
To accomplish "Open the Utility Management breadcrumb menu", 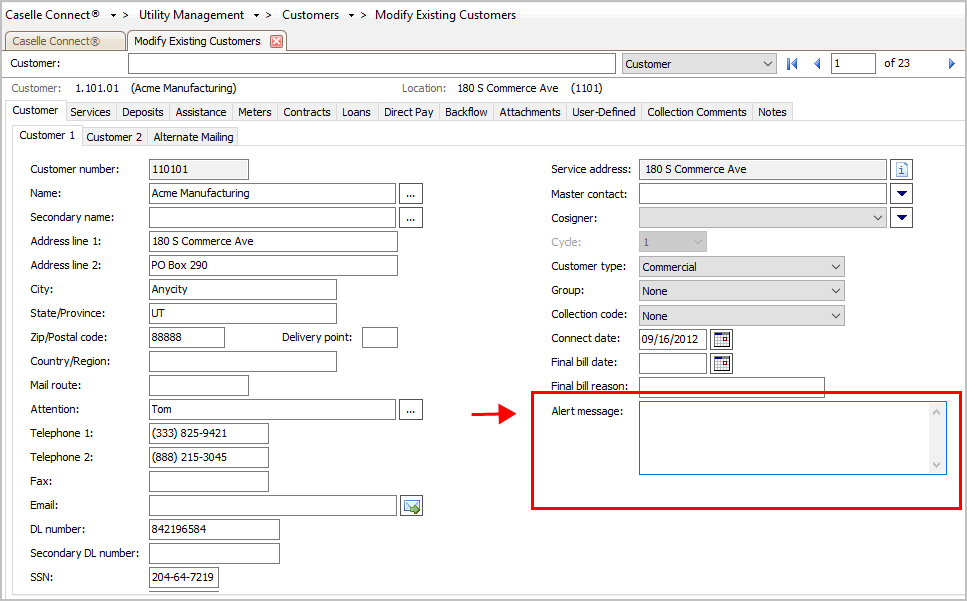I will (x=257, y=16).
